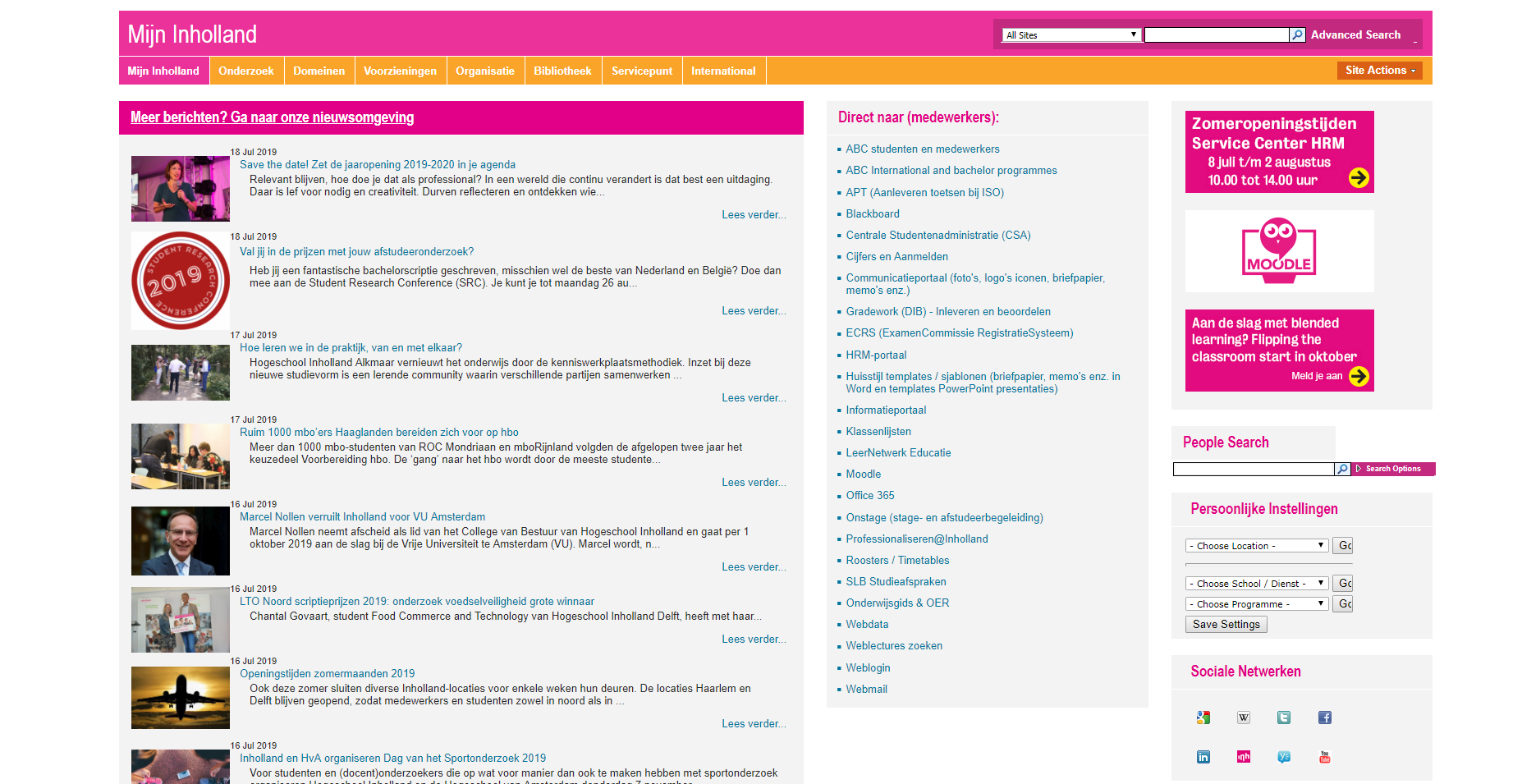Click the site search magnifier icon
This screenshot has height=784, width=1522.
(1298, 35)
